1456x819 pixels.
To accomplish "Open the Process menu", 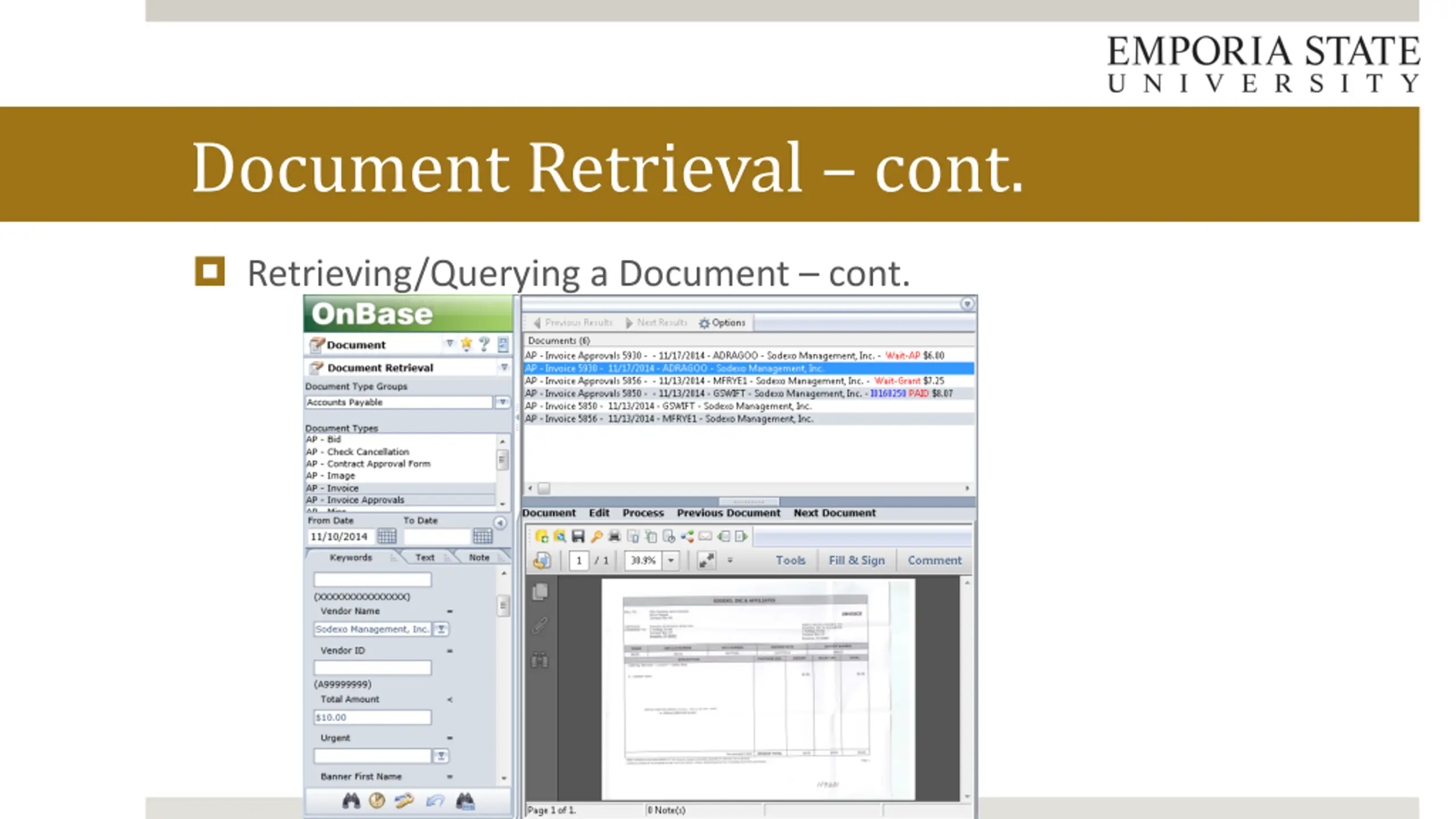I will (643, 512).
